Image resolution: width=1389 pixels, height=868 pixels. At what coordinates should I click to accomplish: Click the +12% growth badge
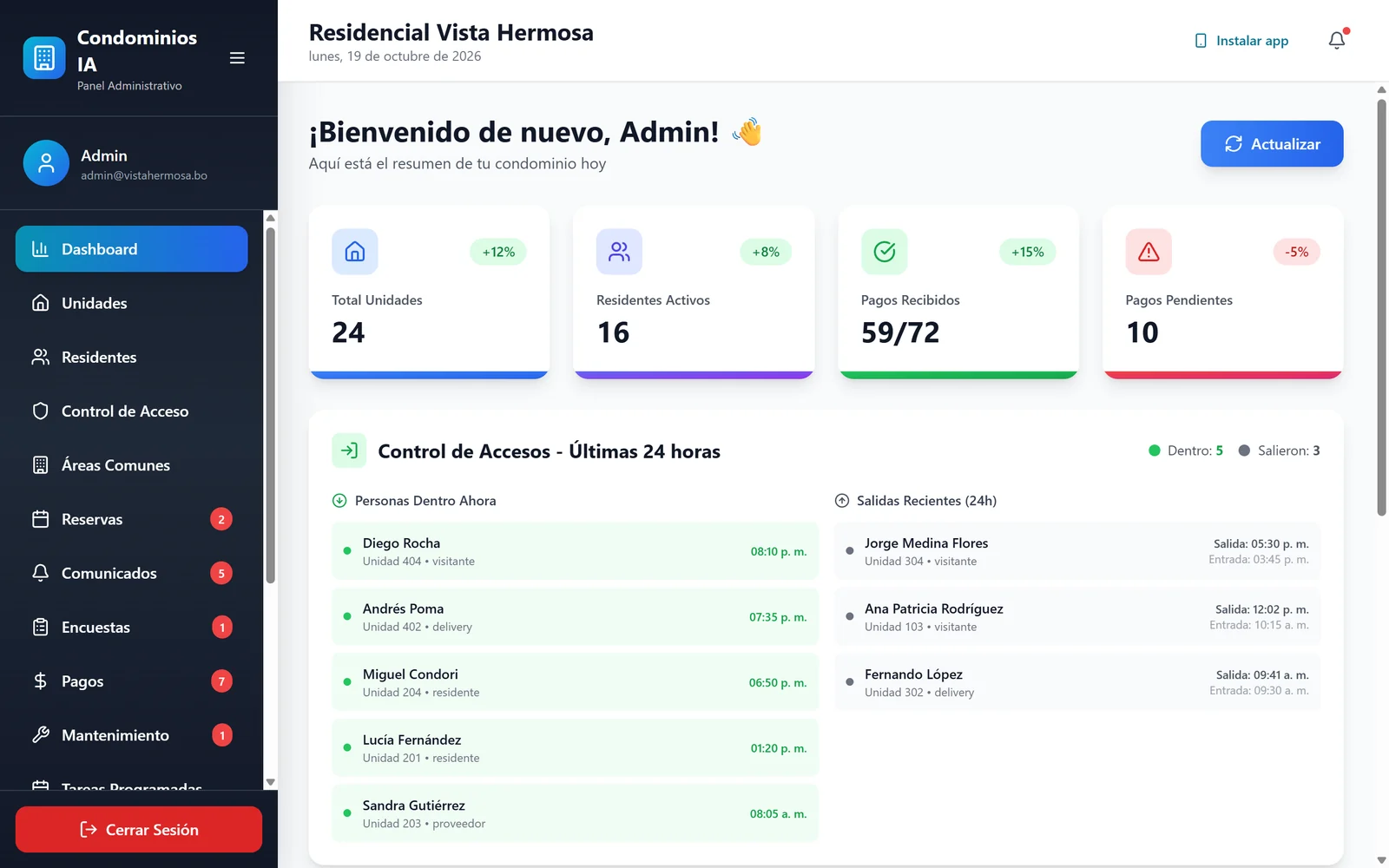pyautogui.click(x=498, y=252)
